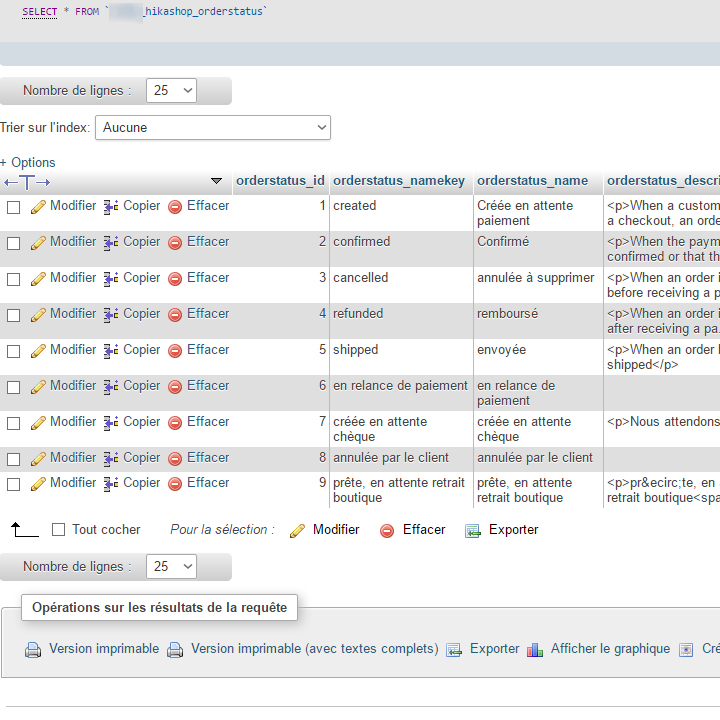The height and width of the screenshot is (720, 720).
Task: Sort by orderstatus_namekey column header
Action: pyautogui.click(x=399, y=181)
